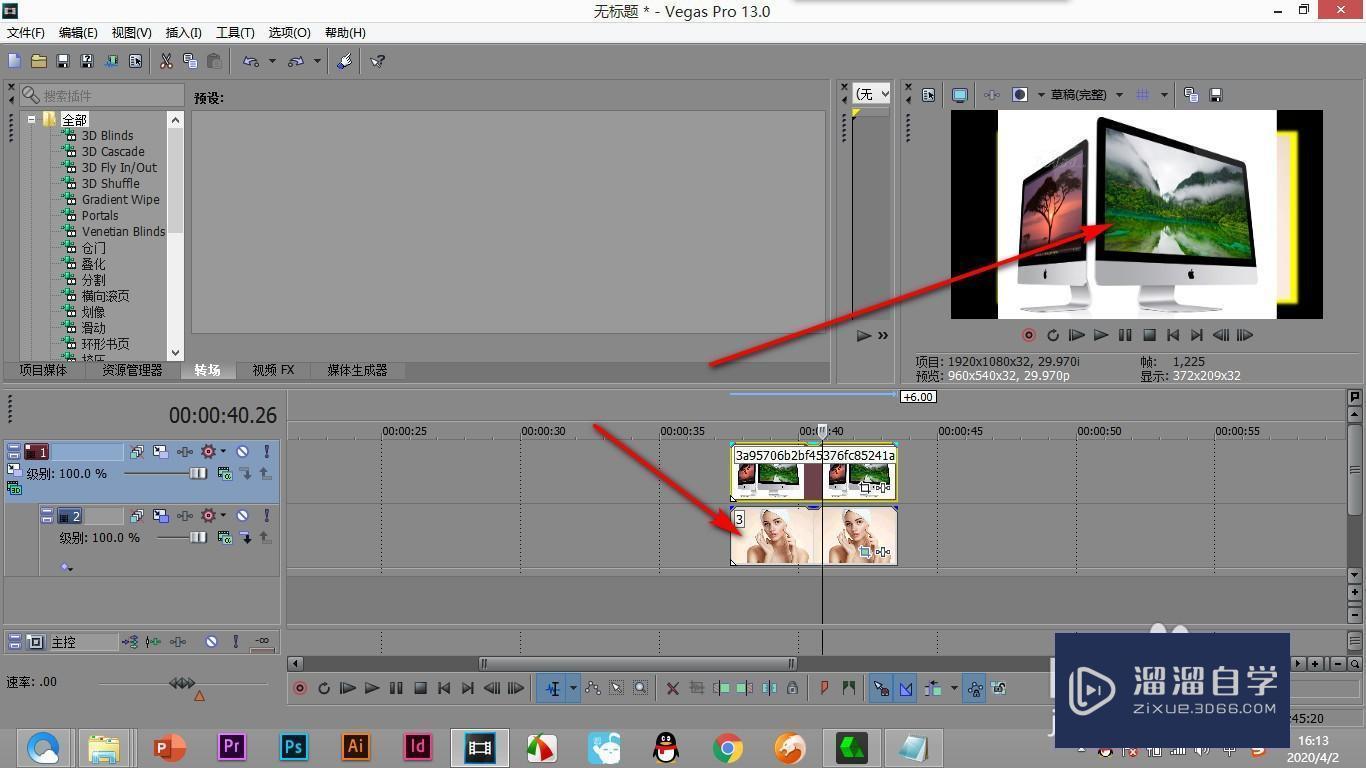Toggle loop playback in timeline transport
This screenshot has width=1366, height=768.
coord(324,688)
